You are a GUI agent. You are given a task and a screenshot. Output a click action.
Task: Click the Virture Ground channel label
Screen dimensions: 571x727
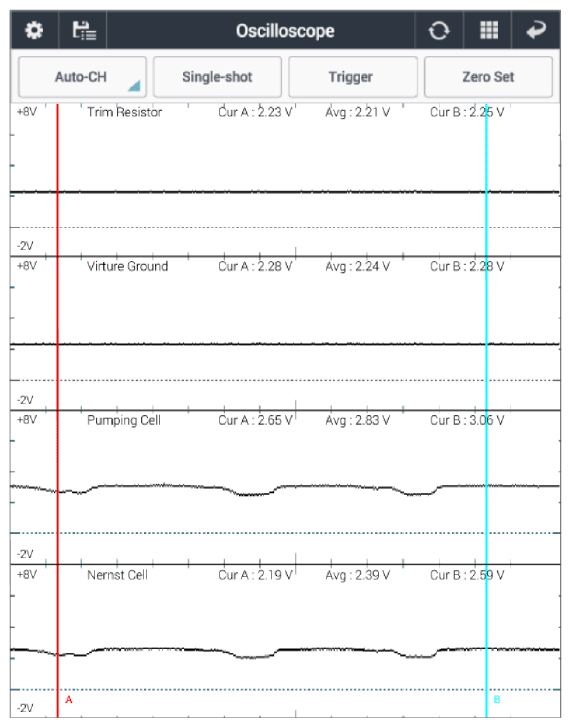click(127, 266)
